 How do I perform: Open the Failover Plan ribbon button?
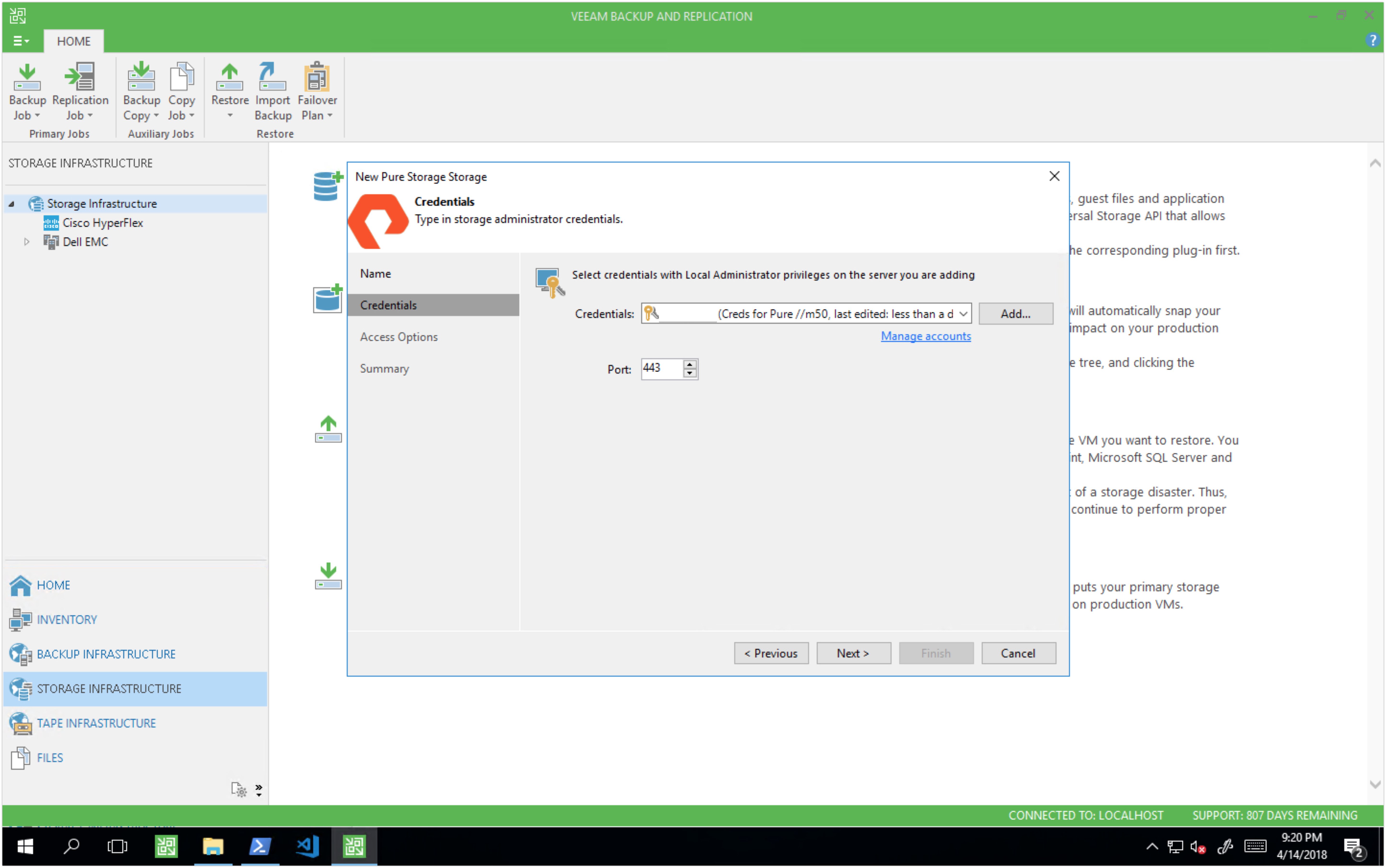(317, 92)
